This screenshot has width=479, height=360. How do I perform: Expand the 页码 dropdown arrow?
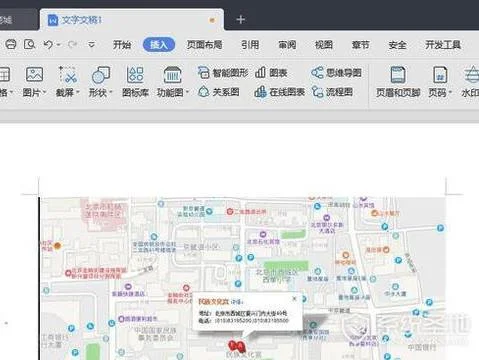450,92
